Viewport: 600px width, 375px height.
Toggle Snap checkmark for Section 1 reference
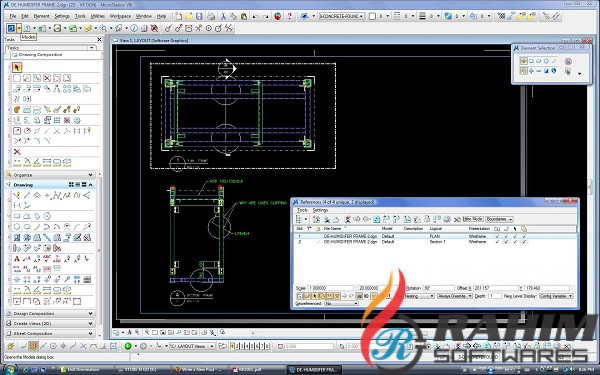pyautogui.click(x=506, y=242)
